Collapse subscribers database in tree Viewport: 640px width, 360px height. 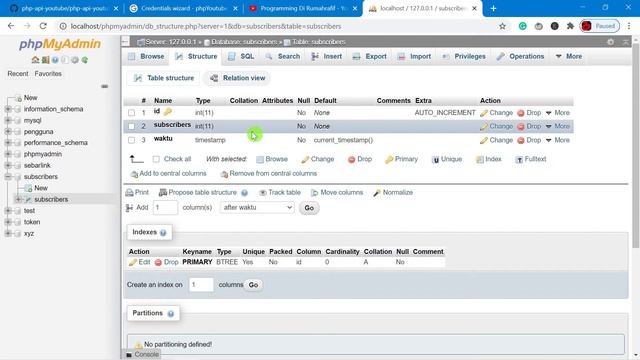coord(8,177)
